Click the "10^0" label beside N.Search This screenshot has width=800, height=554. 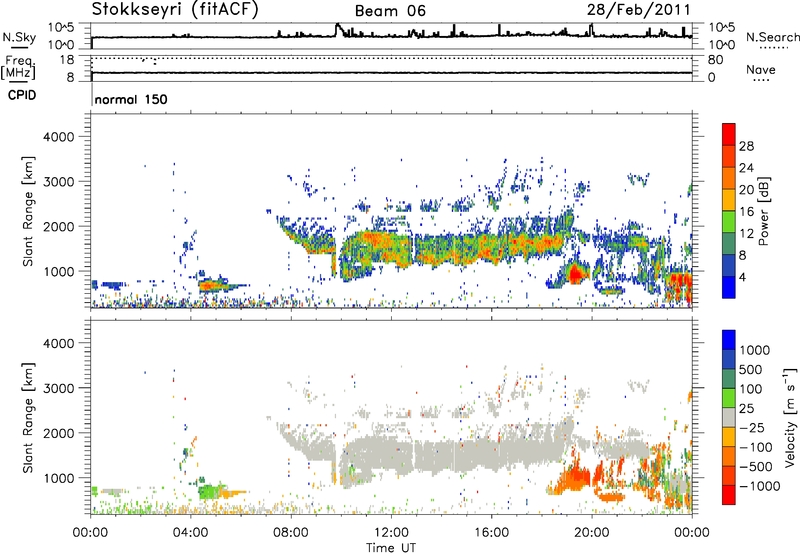(722, 45)
